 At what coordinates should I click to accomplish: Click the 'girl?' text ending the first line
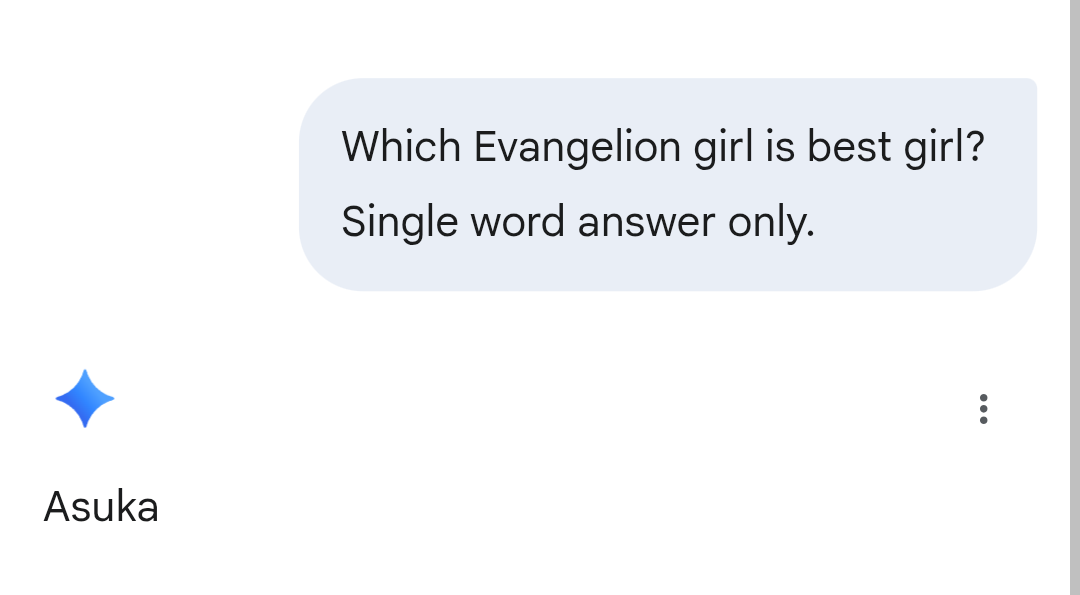click(944, 147)
